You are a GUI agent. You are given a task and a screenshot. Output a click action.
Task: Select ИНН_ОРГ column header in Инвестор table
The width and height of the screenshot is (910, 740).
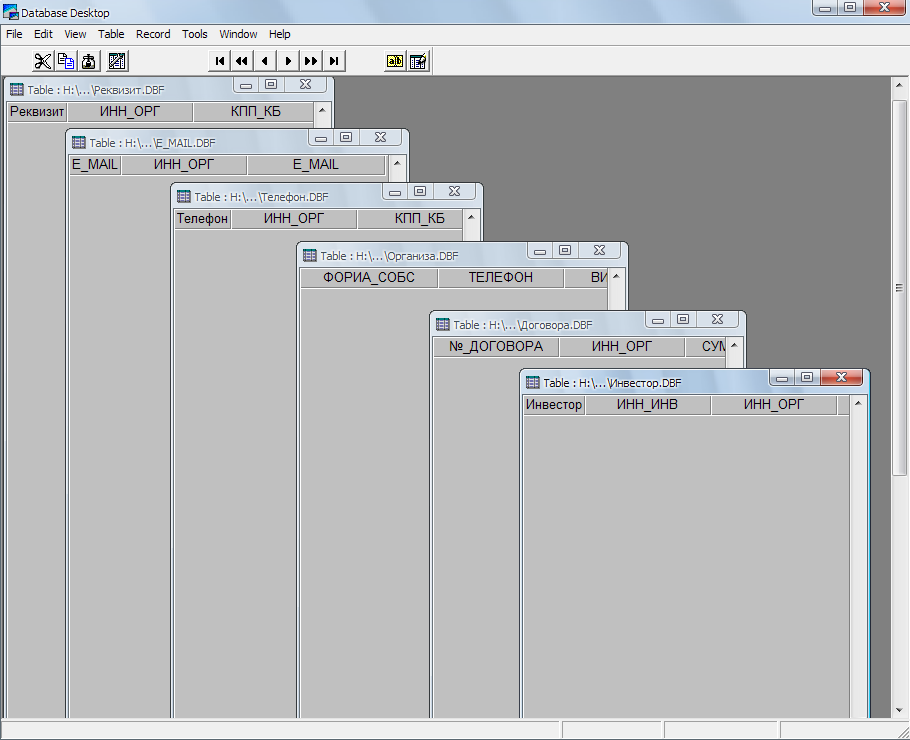(x=774, y=405)
